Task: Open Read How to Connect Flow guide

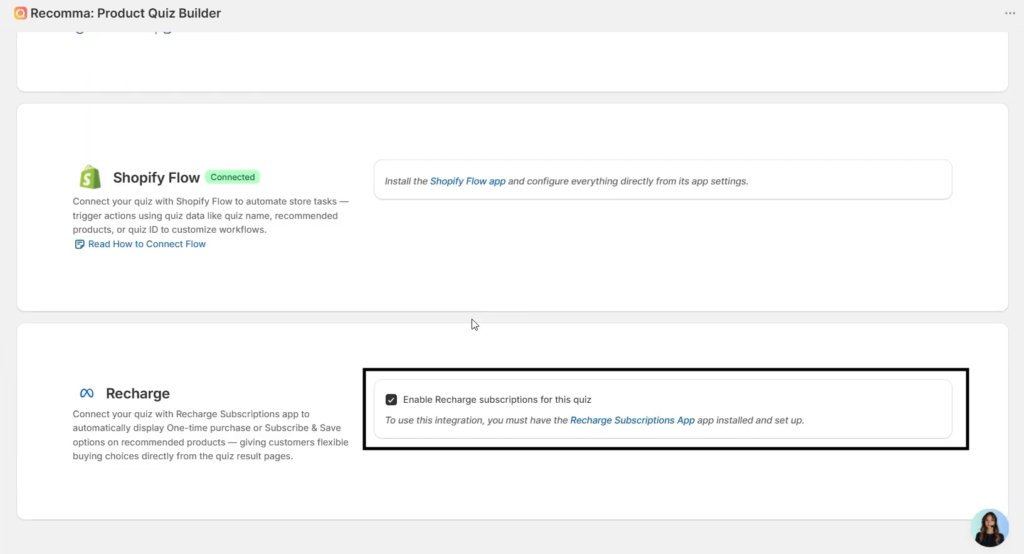Action: [x=146, y=244]
